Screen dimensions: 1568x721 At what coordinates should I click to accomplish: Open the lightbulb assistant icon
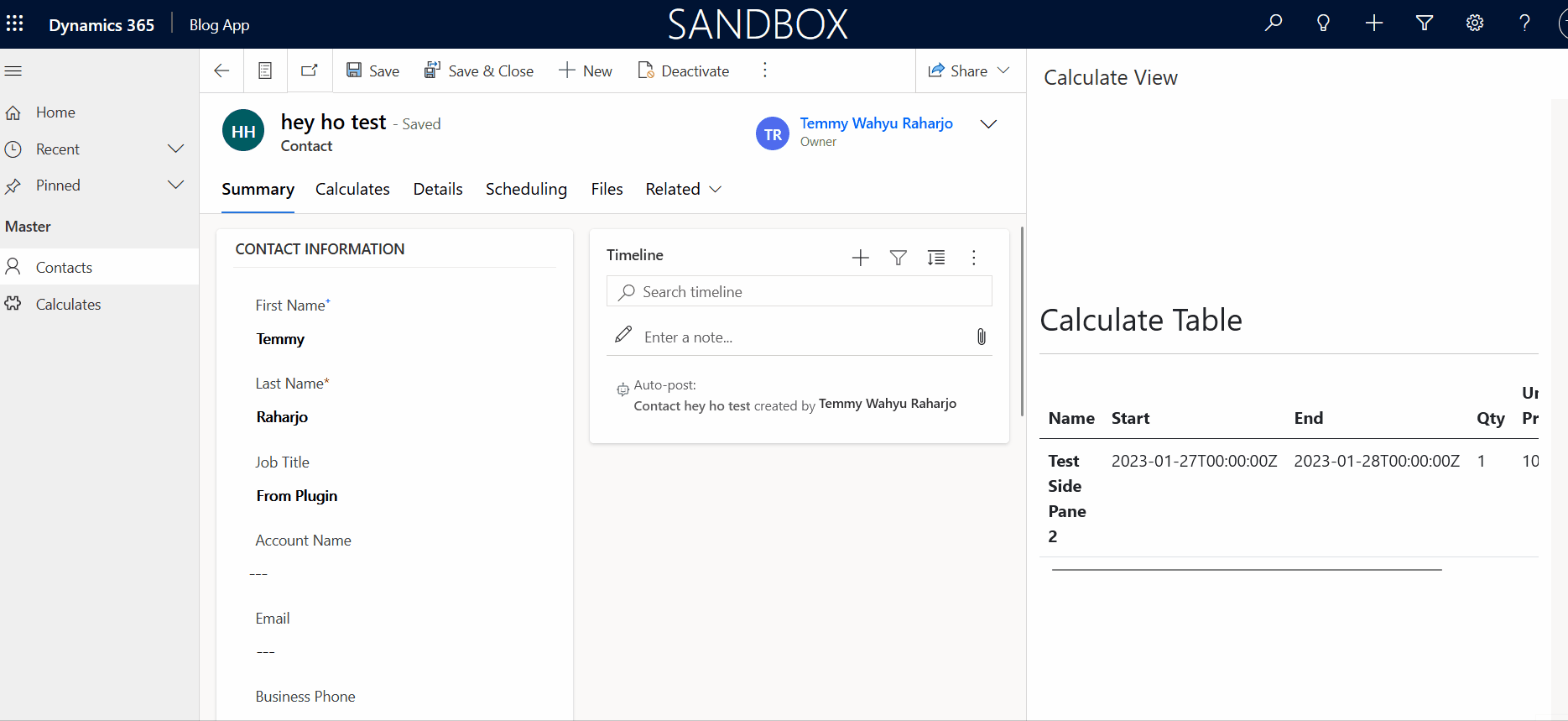[x=1324, y=24]
